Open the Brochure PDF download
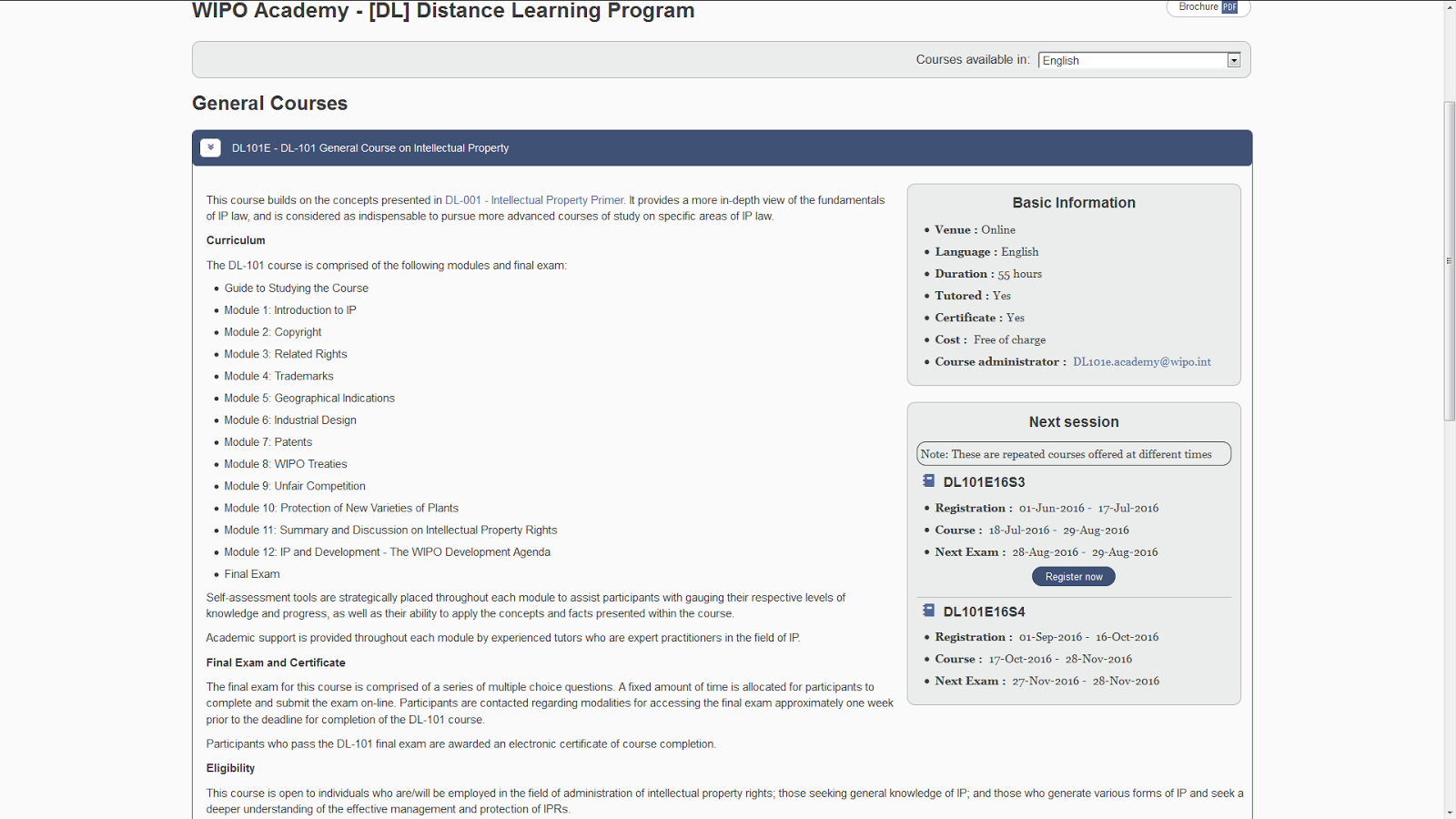The height and width of the screenshot is (819, 1456). pyautogui.click(x=1208, y=7)
